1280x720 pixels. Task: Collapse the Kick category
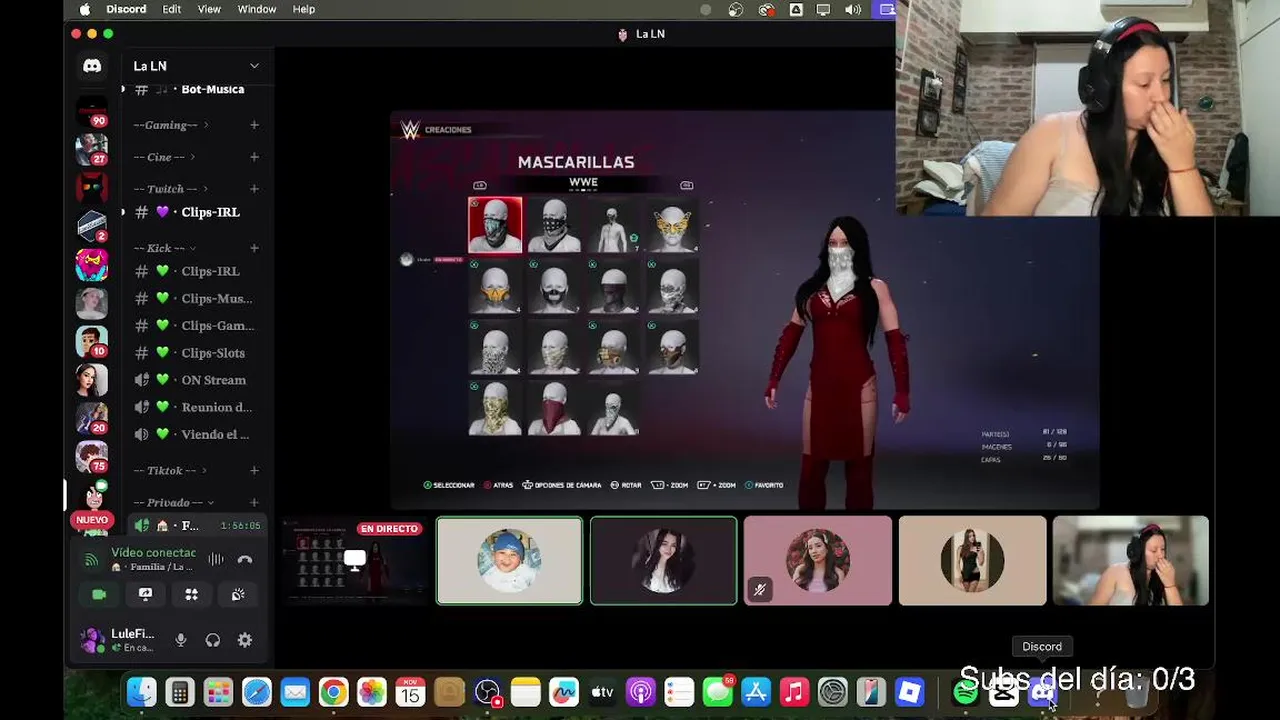pos(164,248)
